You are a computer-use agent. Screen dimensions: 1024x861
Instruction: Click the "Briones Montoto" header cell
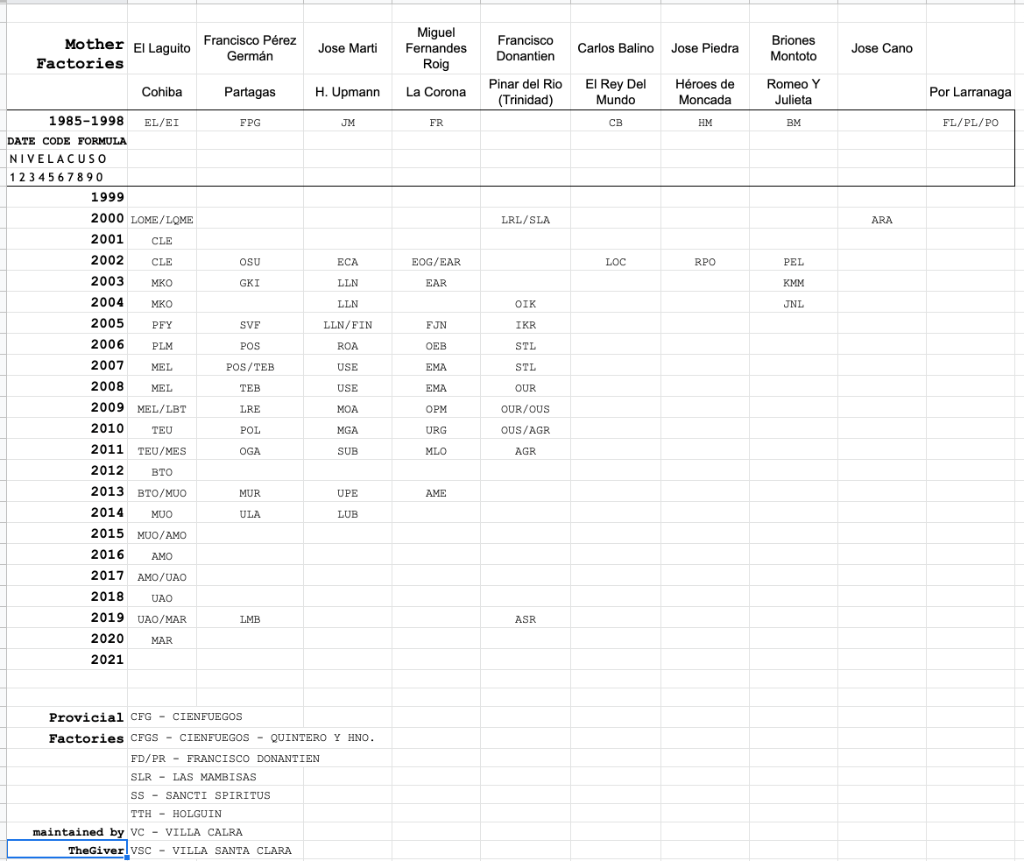[793, 48]
